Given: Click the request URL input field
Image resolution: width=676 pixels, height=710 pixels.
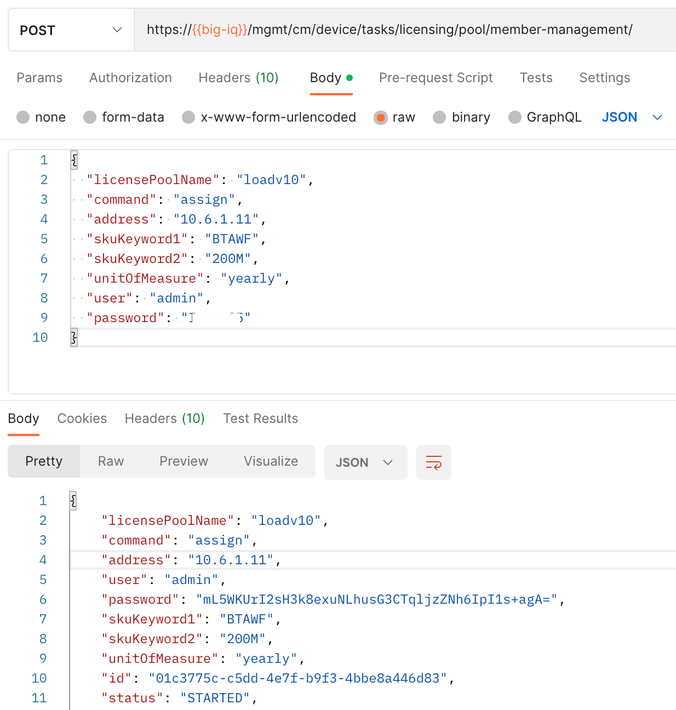Looking at the screenshot, I should click(400, 30).
